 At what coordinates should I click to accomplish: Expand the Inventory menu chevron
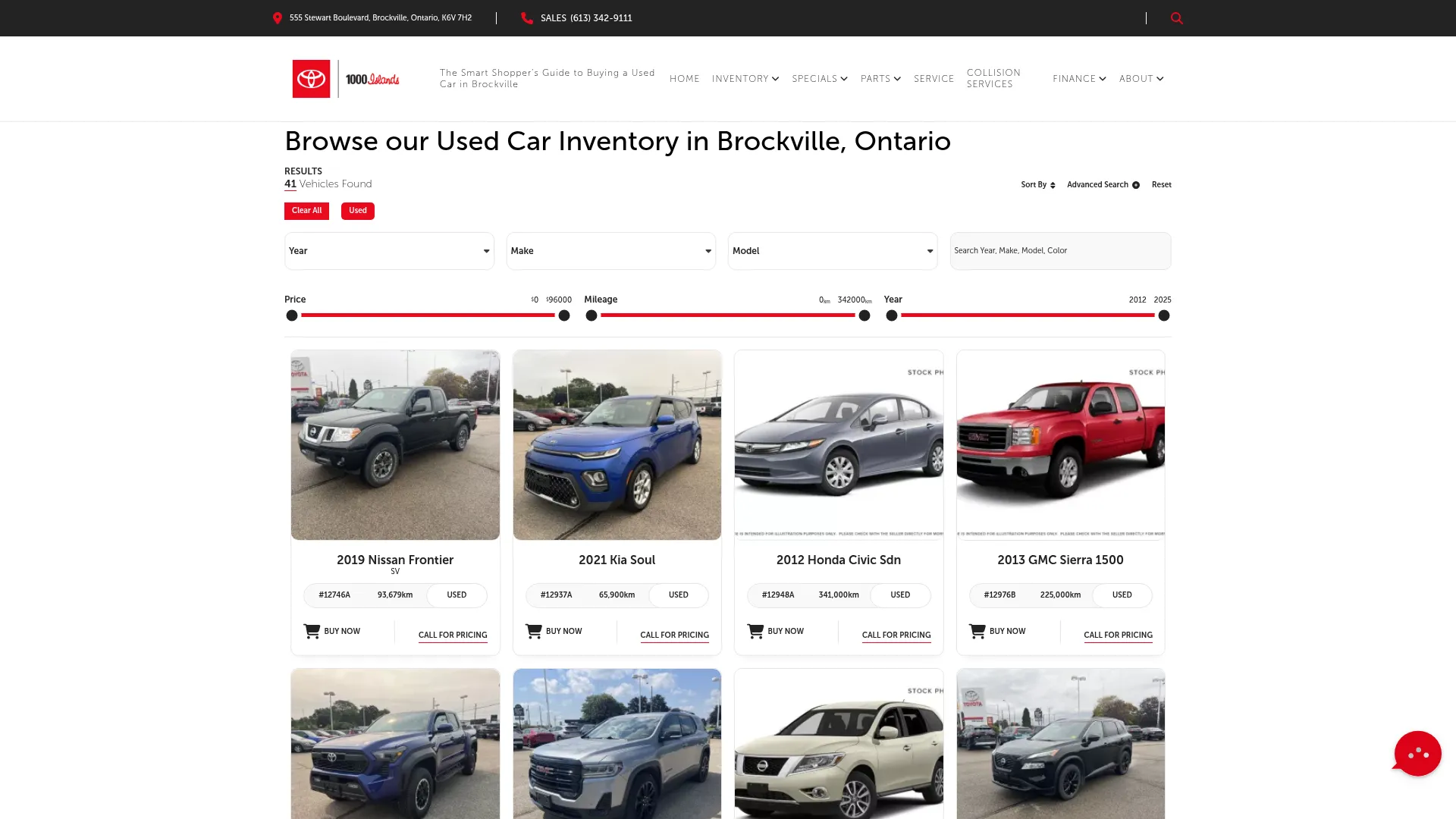(776, 79)
